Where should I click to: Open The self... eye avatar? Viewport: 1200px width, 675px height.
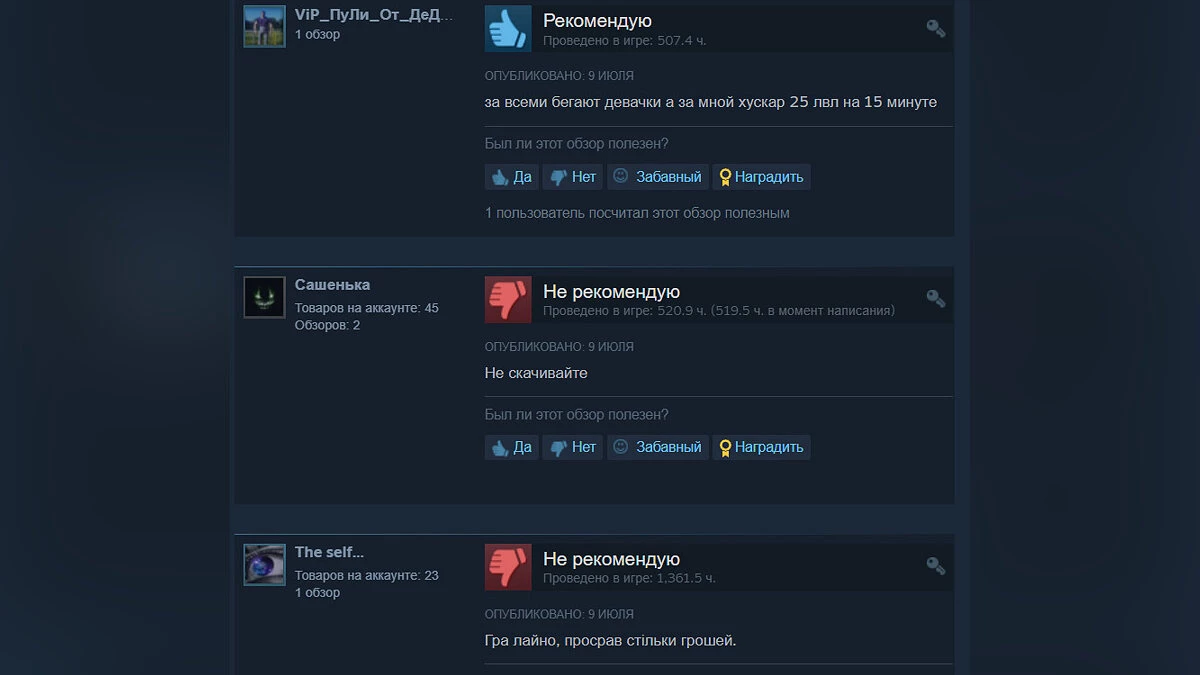(265, 565)
